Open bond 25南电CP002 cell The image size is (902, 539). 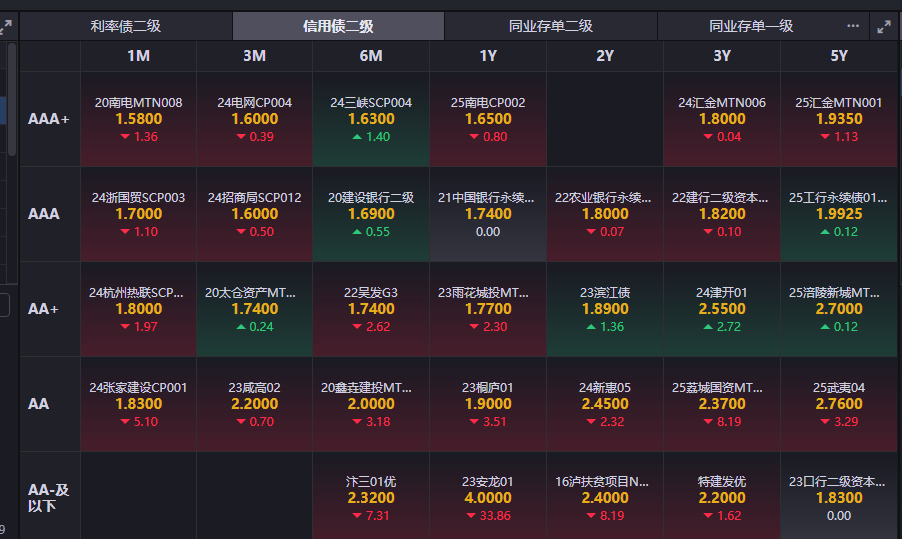[488, 119]
